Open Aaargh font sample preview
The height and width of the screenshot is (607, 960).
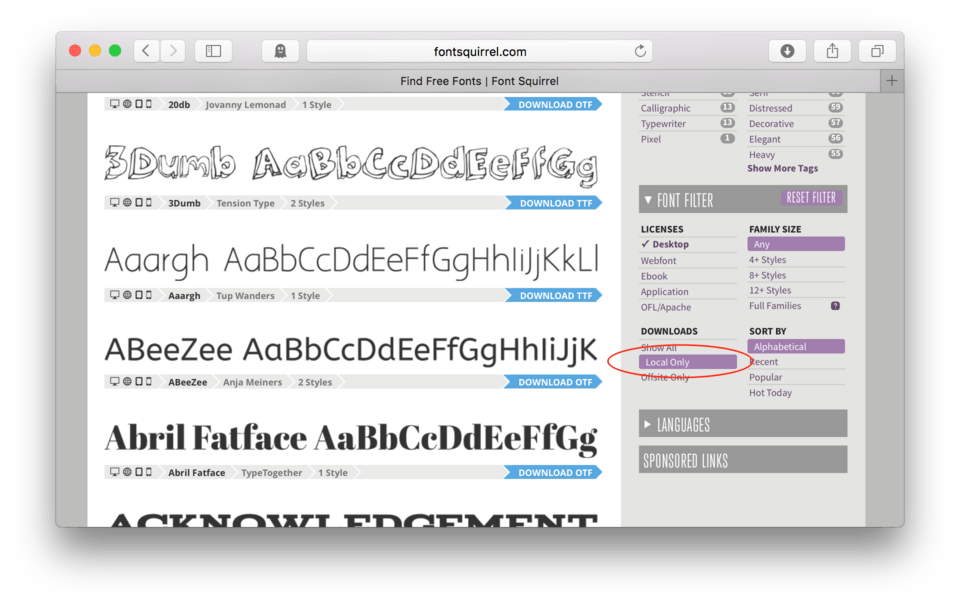click(x=351, y=261)
